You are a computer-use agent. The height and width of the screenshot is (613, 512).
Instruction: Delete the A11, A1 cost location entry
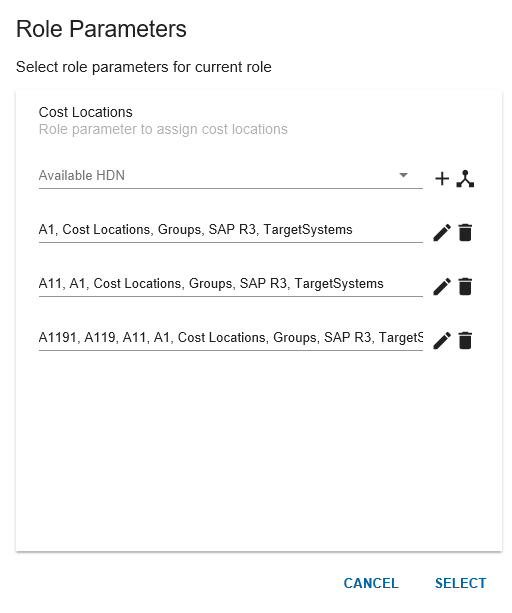(x=465, y=287)
